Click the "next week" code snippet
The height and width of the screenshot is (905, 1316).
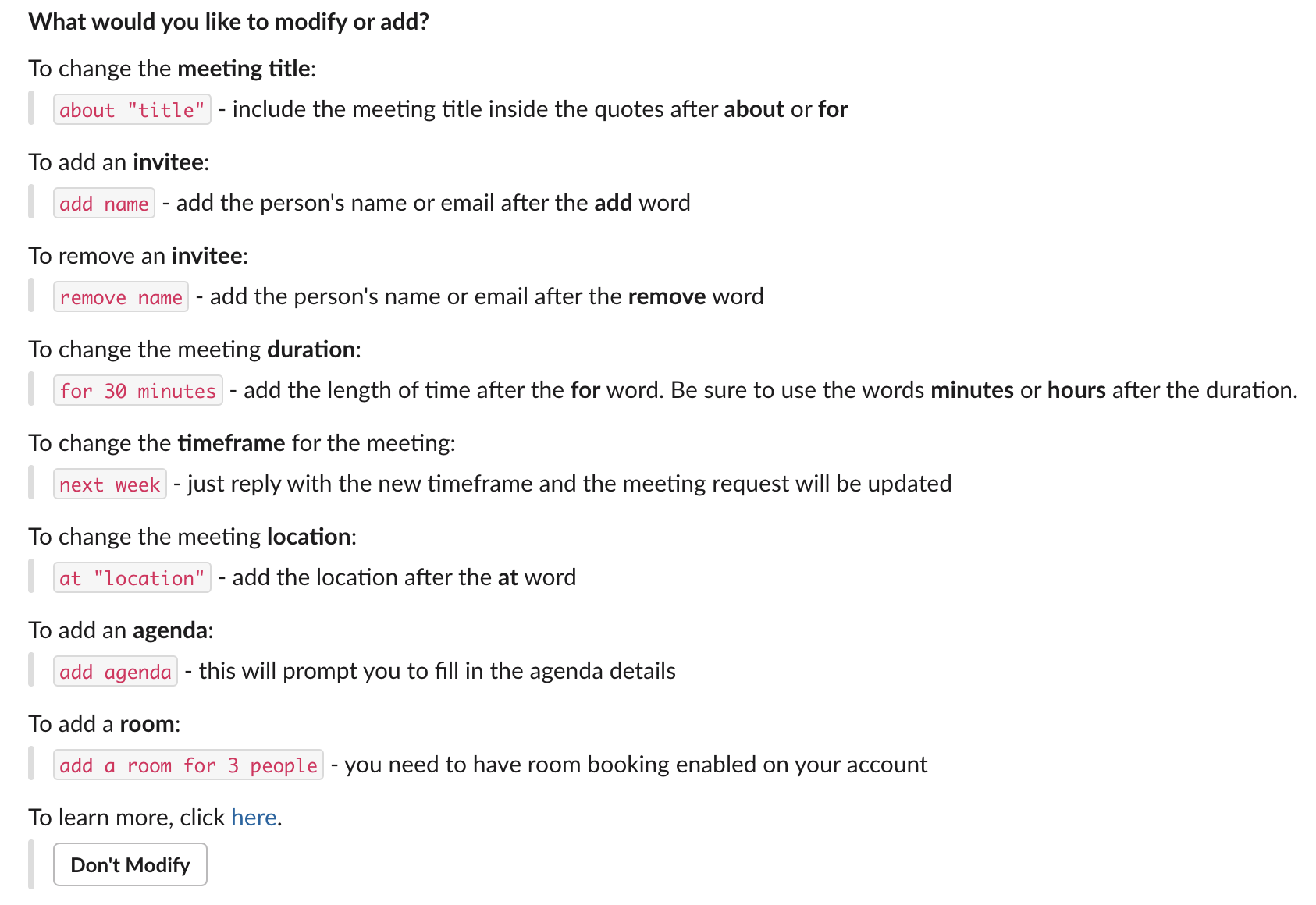click(x=109, y=484)
